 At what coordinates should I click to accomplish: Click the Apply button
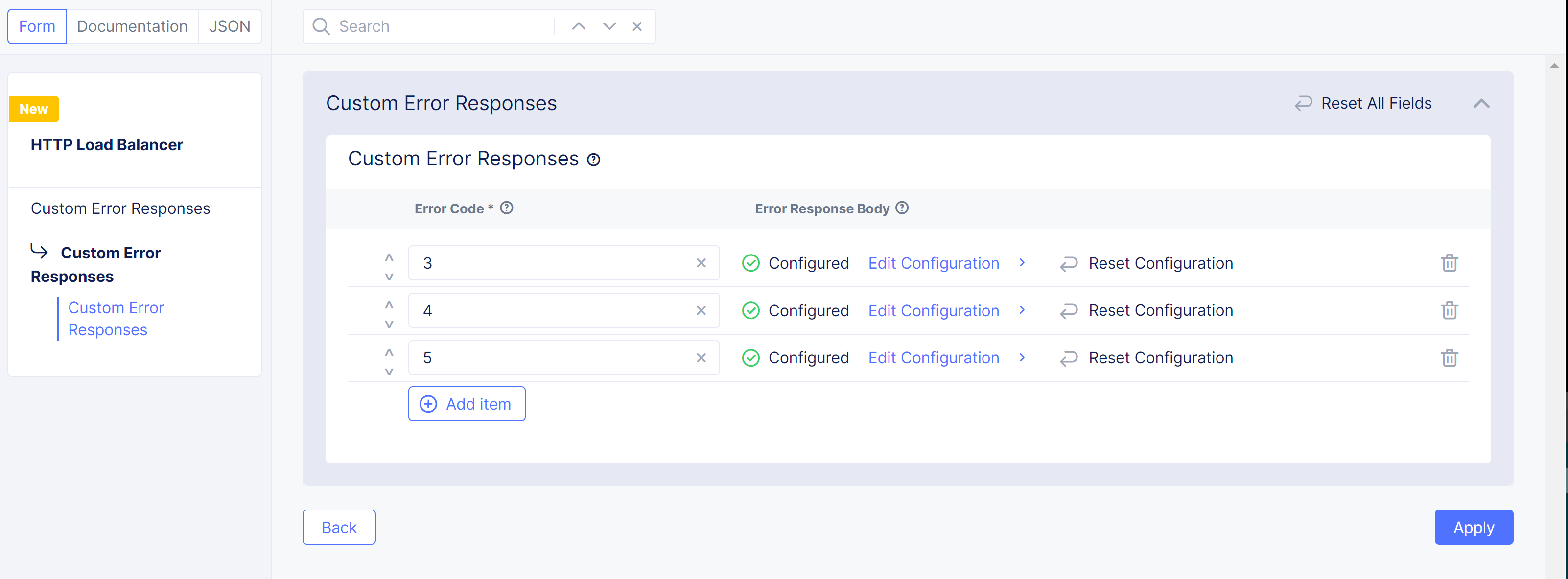click(1473, 527)
